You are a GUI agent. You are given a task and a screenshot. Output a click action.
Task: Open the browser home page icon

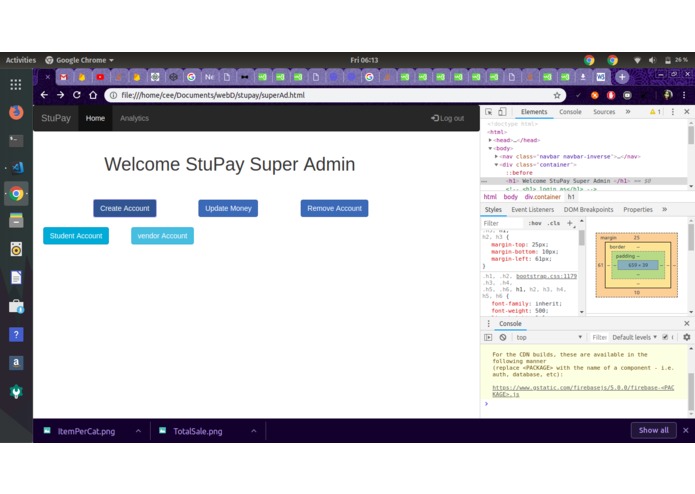[93, 95]
